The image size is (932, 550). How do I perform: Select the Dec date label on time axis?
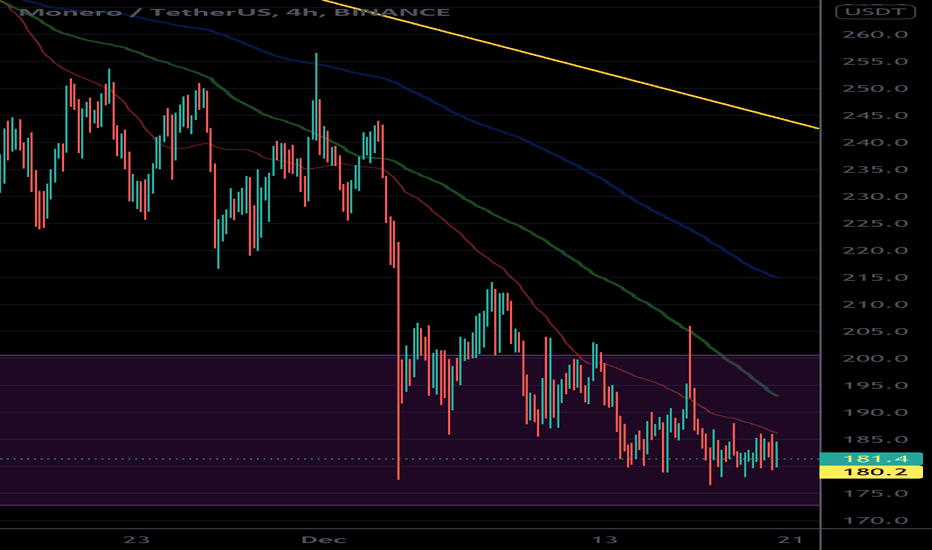(324, 540)
